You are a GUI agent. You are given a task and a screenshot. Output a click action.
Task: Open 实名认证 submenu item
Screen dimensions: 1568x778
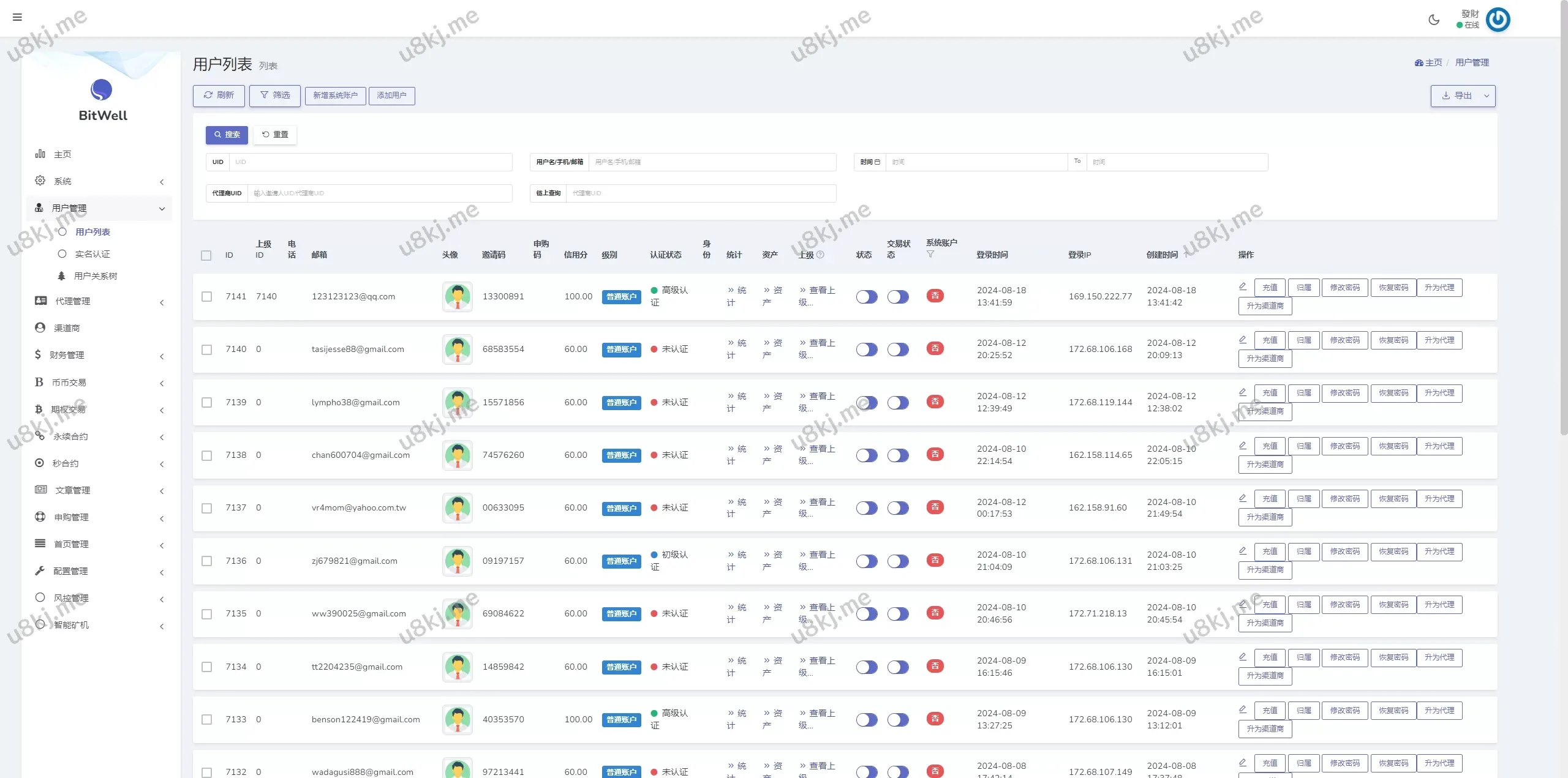point(92,254)
